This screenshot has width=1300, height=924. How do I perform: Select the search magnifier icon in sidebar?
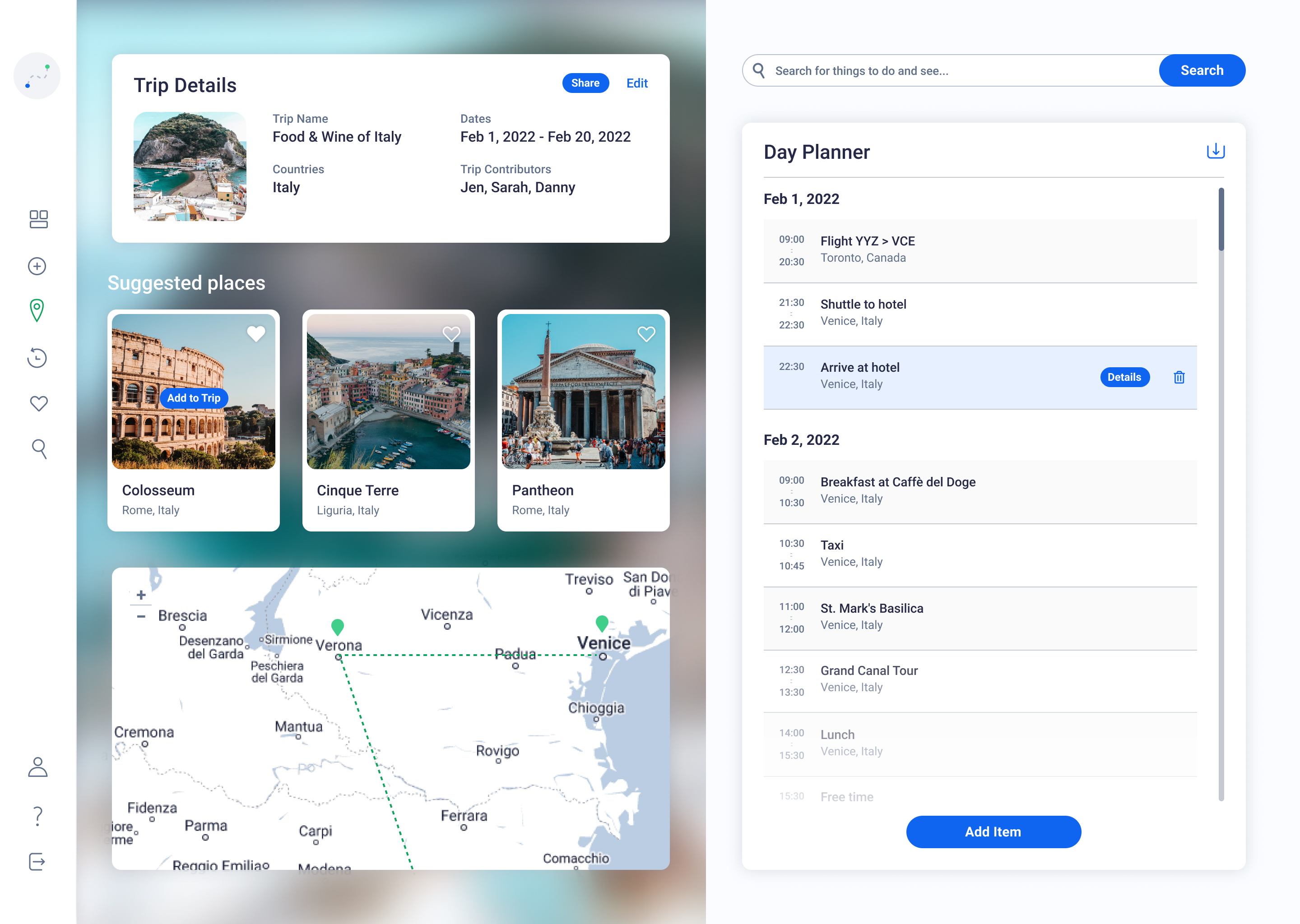point(39,449)
